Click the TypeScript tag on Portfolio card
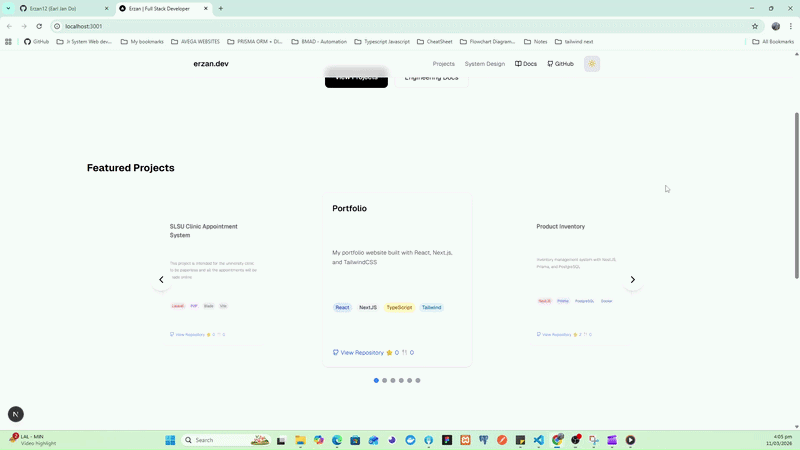 click(x=399, y=308)
